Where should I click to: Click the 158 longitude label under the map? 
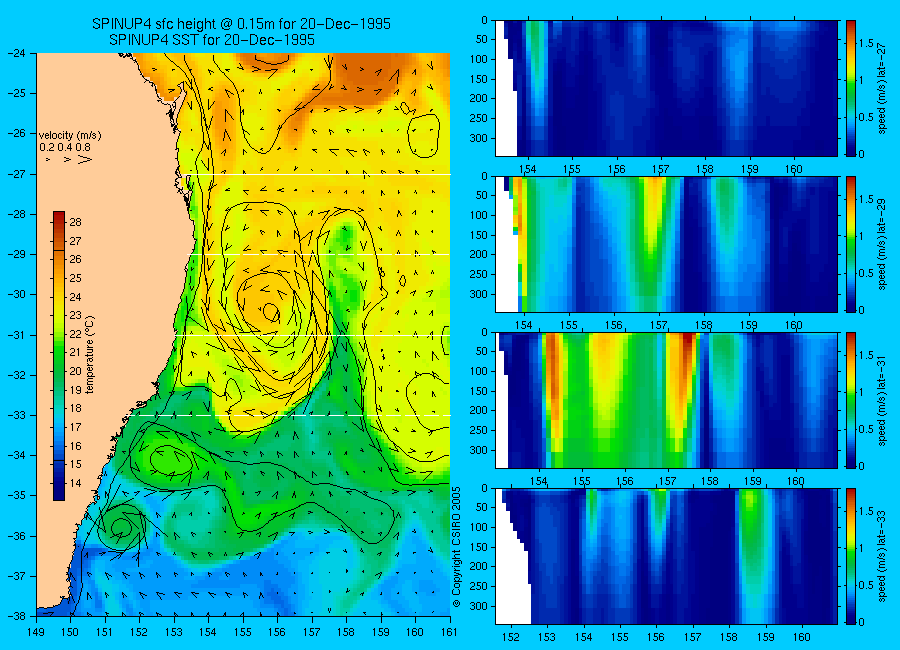click(346, 632)
